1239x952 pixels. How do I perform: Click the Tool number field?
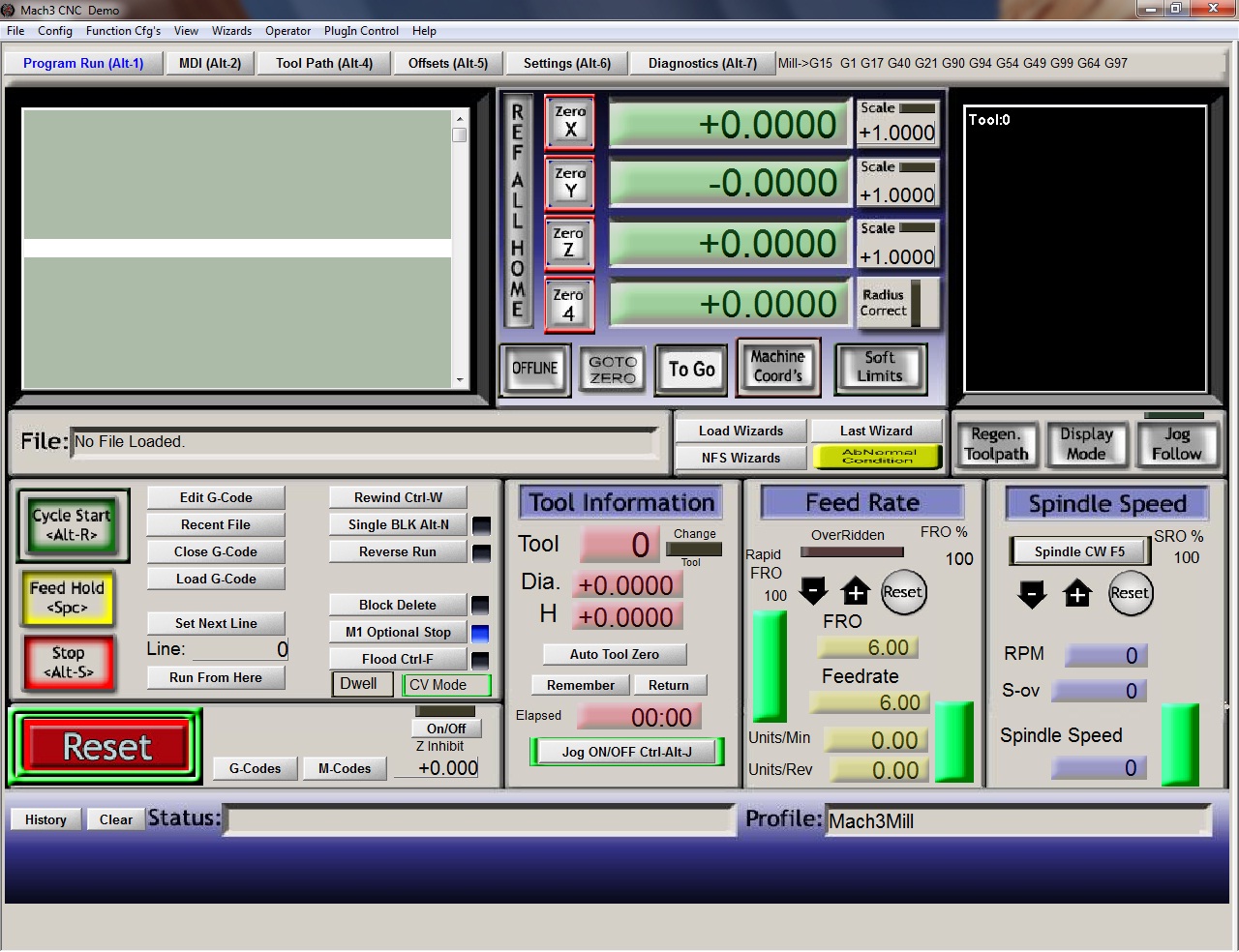click(620, 545)
